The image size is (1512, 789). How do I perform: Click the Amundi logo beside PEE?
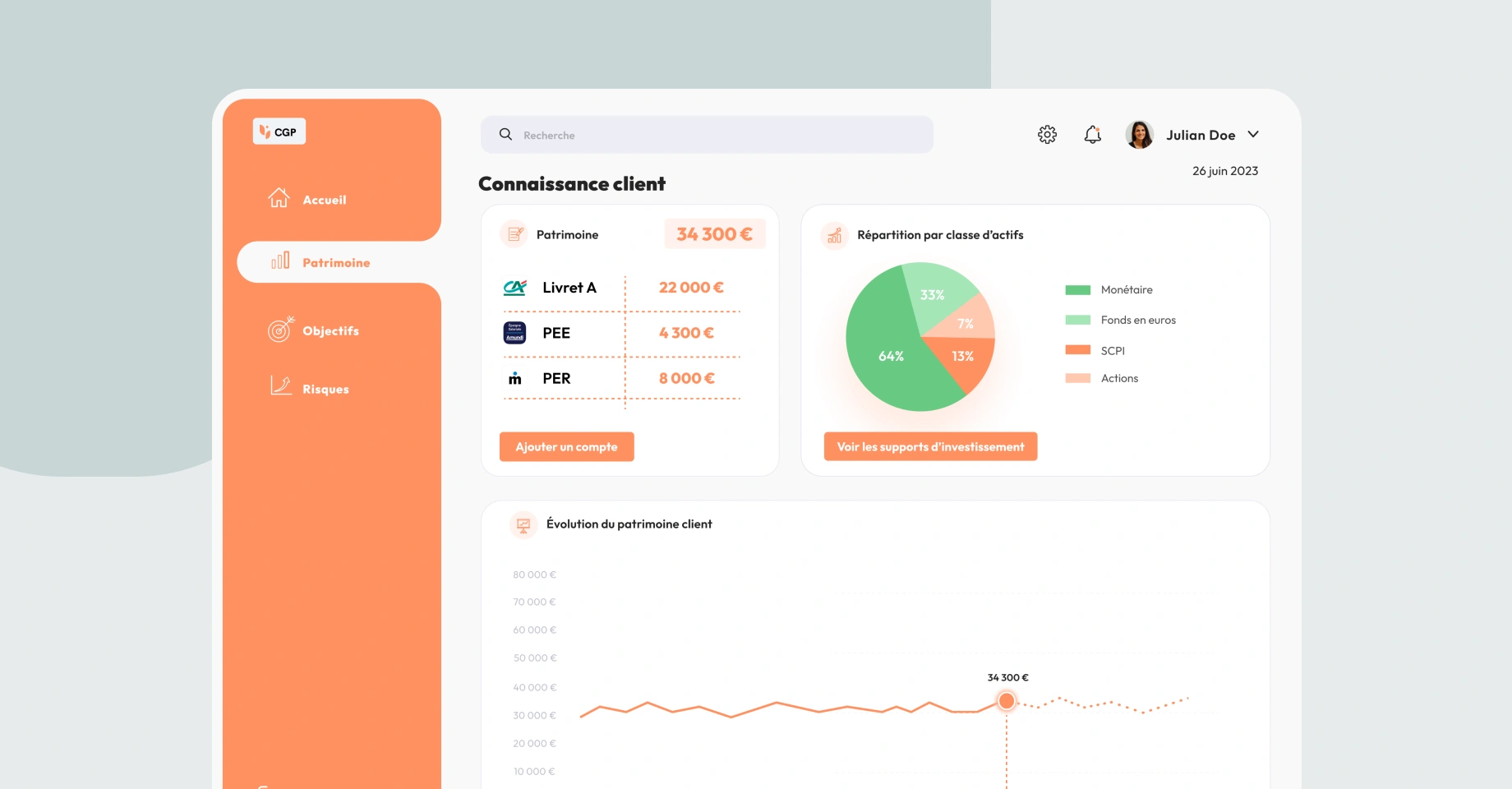[513, 333]
